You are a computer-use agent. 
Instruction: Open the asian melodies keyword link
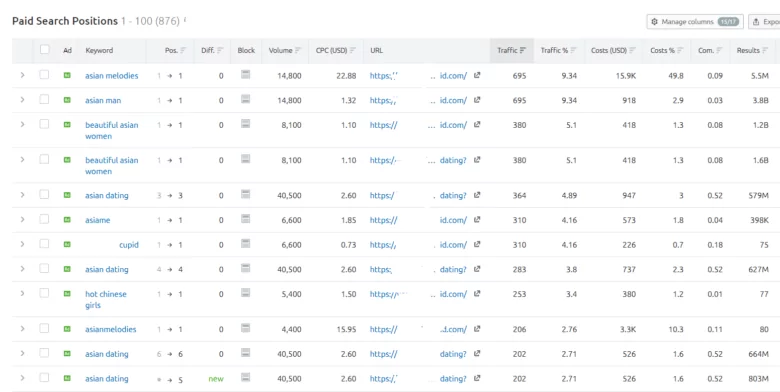click(111, 76)
